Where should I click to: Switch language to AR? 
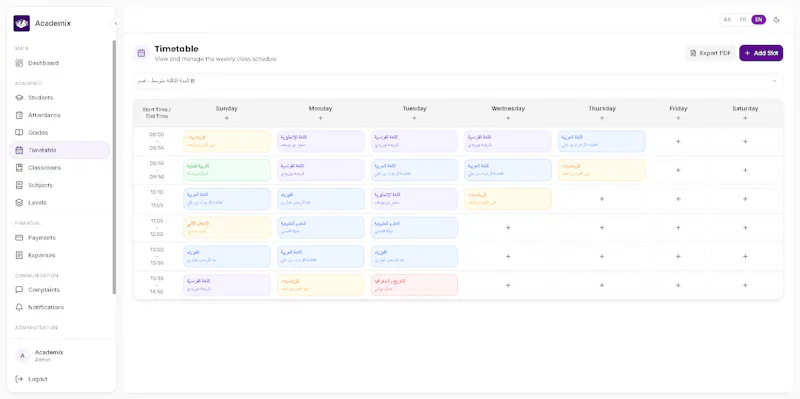coord(728,19)
